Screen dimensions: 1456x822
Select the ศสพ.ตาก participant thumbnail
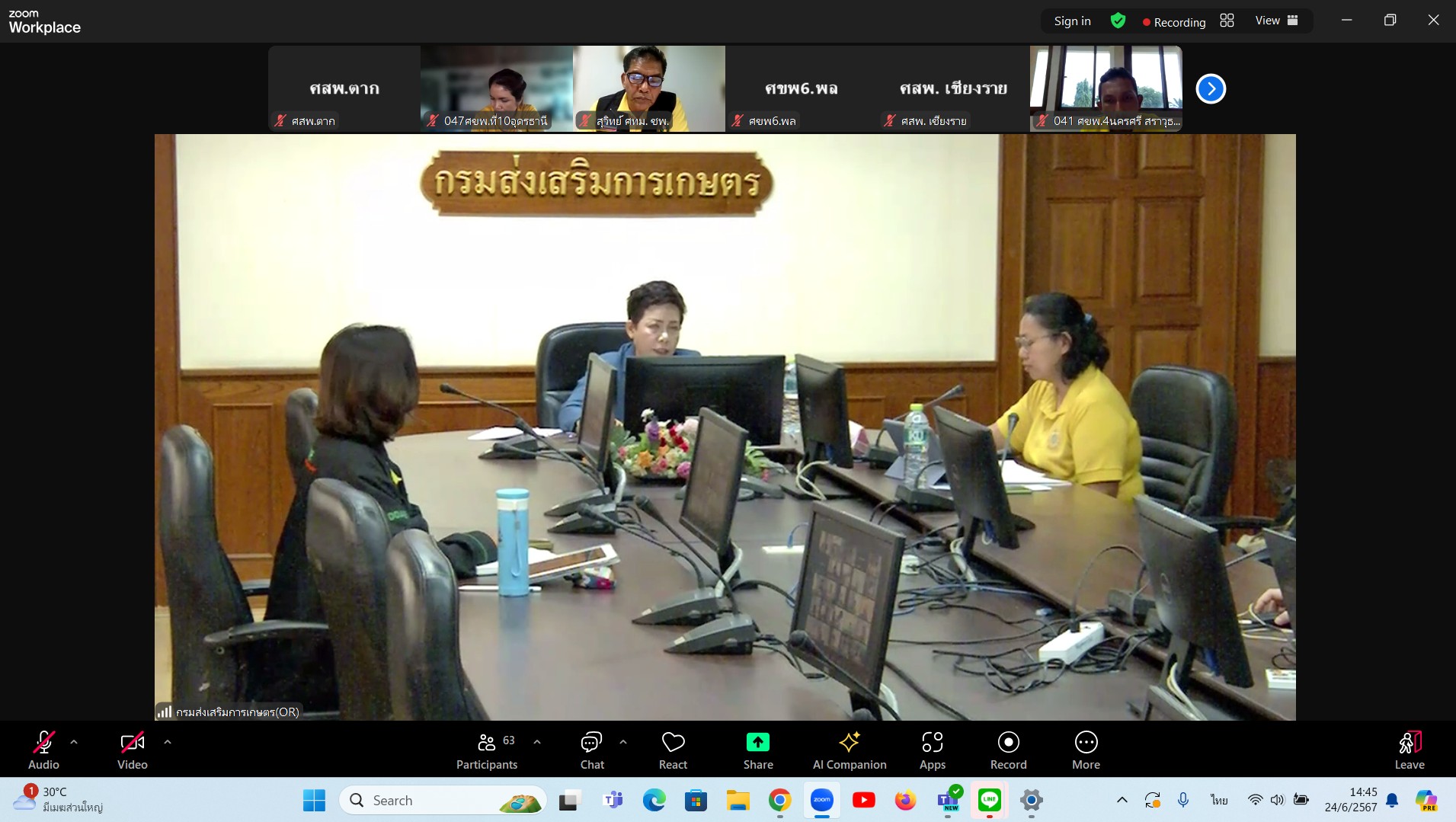[x=344, y=88]
